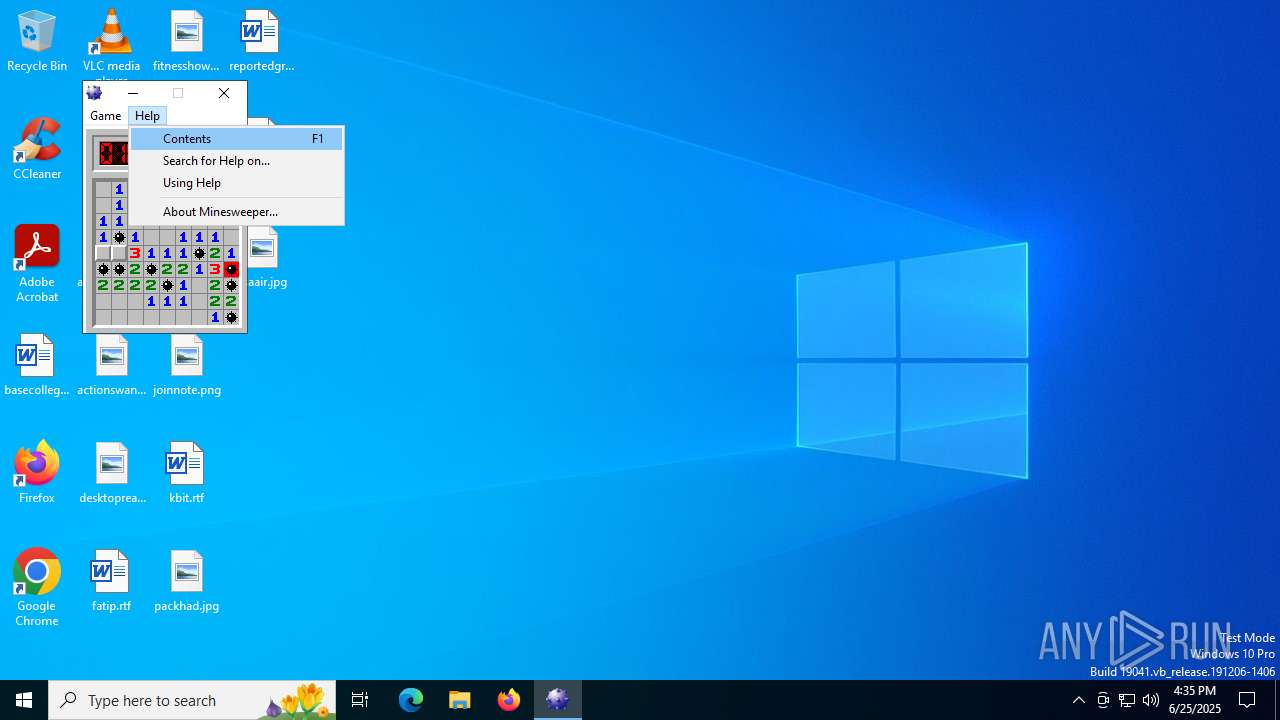Open File Explorer from the taskbar
Viewport: 1280px width, 720px height.
460,700
